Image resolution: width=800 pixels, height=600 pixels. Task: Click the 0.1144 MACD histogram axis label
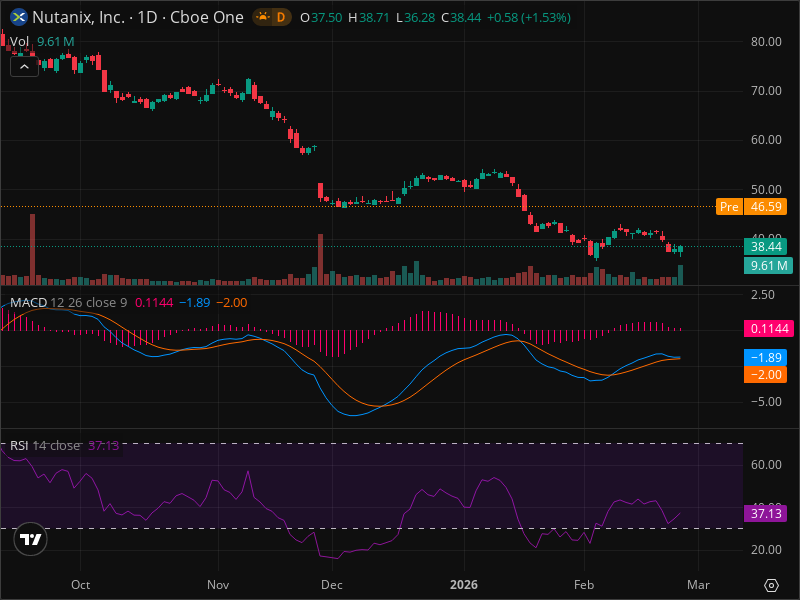pyautogui.click(x=769, y=329)
